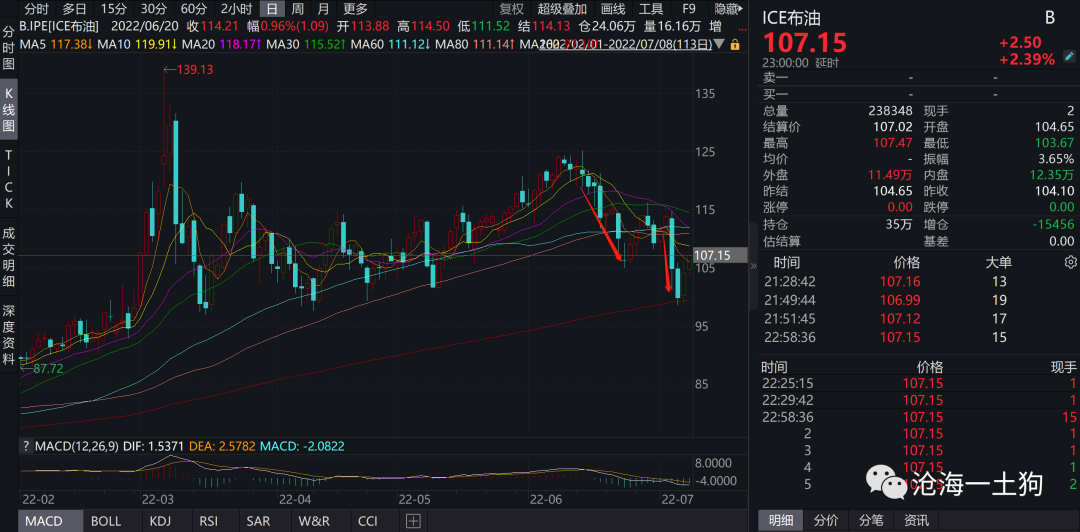Viewport: 1080px width, 532px height.
Task: Toggle 超级叠加 overlay option
Action: coord(563,9)
